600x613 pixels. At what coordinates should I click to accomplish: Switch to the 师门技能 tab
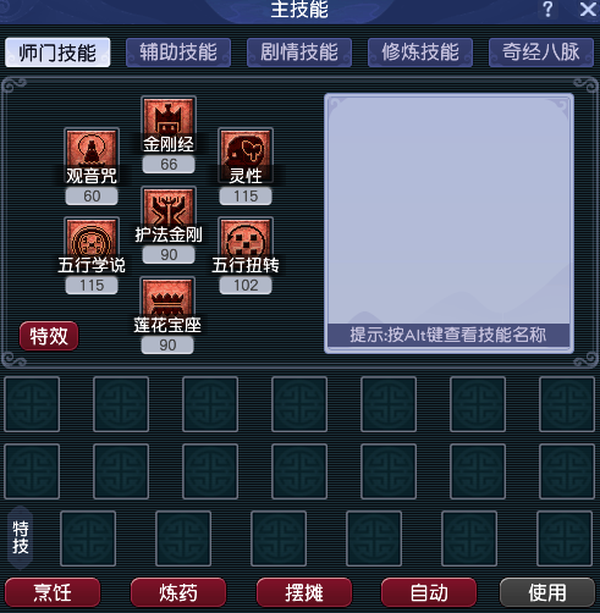(57, 52)
